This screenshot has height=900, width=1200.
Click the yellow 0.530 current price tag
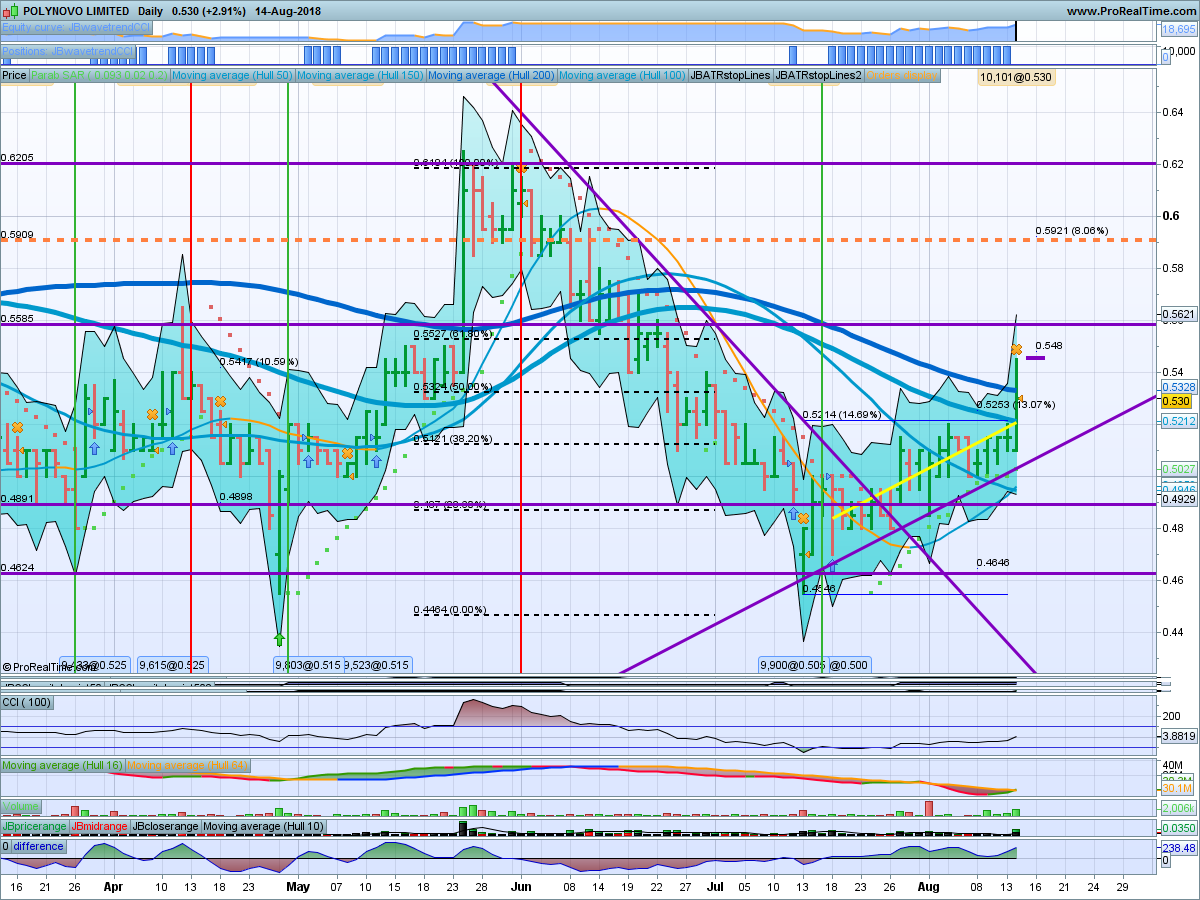coord(1177,401)
